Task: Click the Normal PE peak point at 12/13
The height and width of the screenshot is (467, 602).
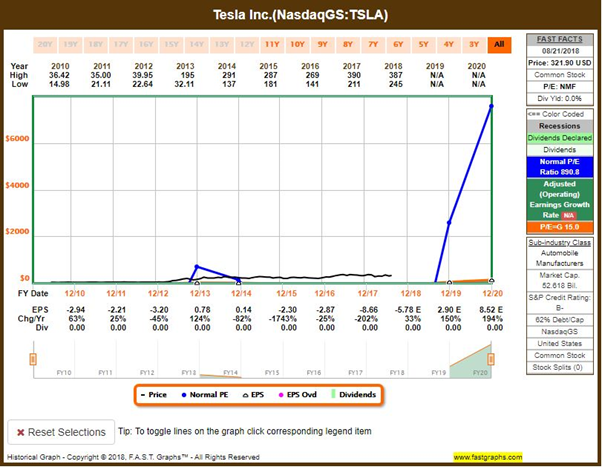Action: pyautogui.click(x=197, y=266)
